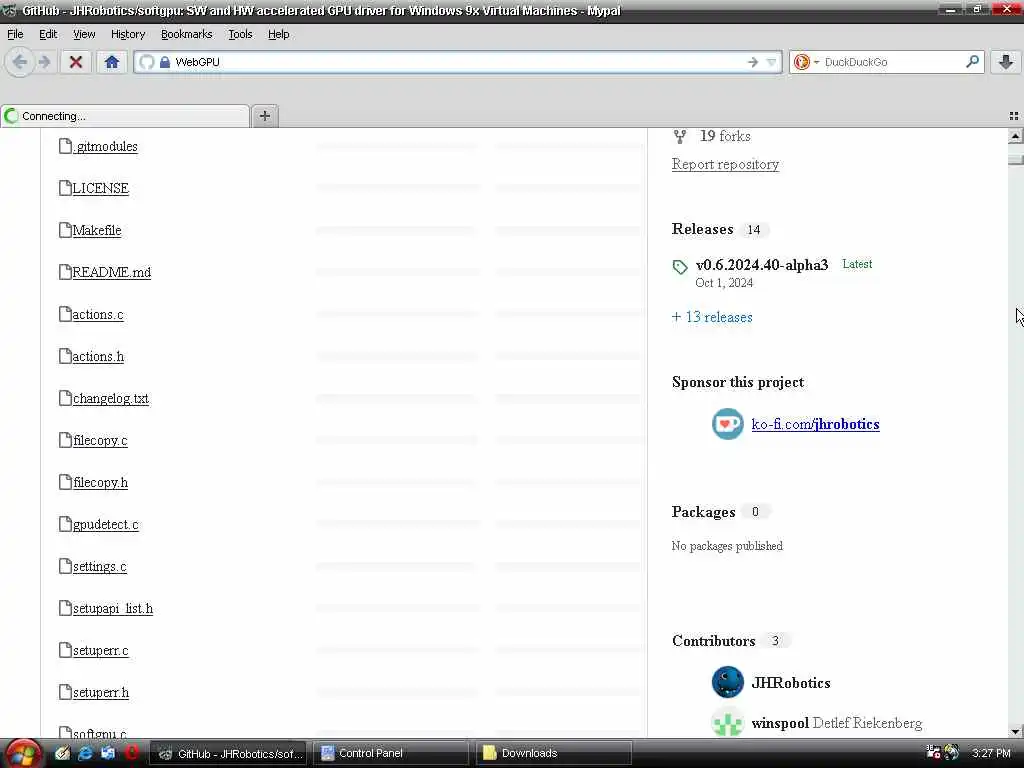Click Report repository link

point(725,164)
